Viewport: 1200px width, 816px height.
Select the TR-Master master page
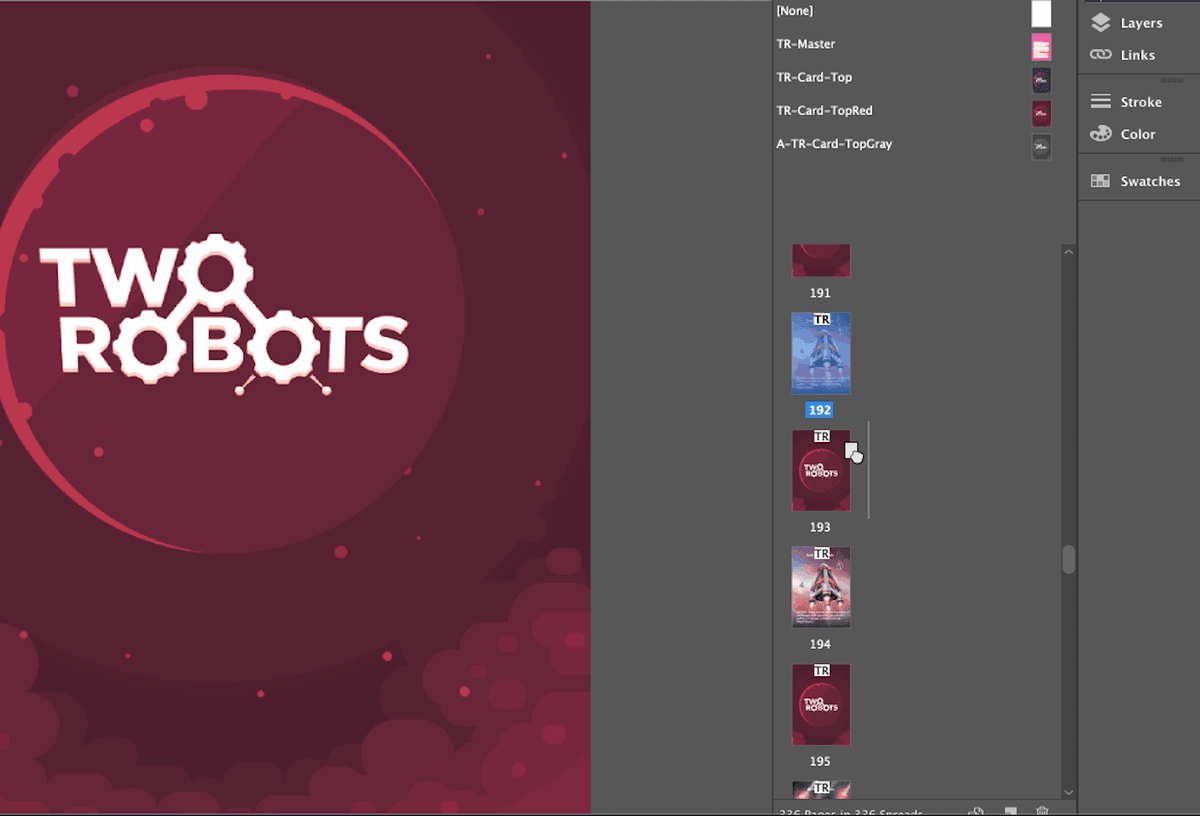806,44
